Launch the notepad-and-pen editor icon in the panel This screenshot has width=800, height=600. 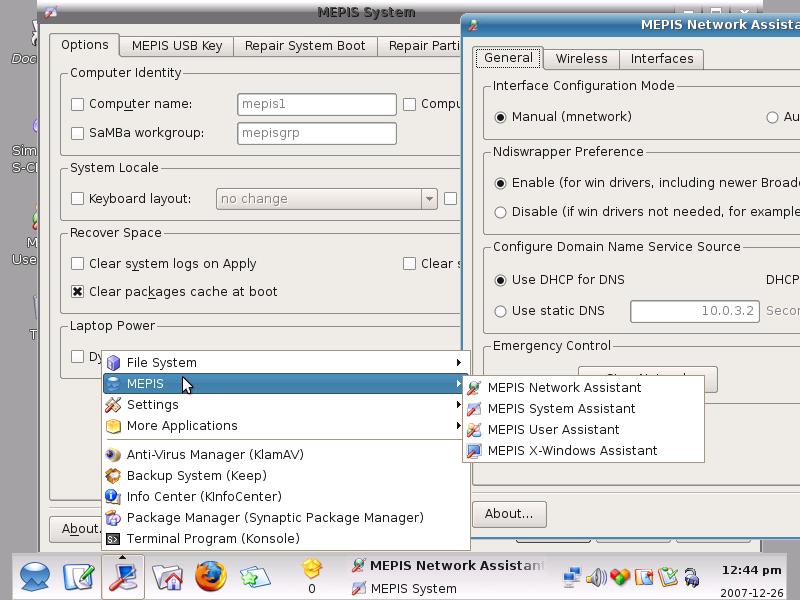click(x=79, y=577)
